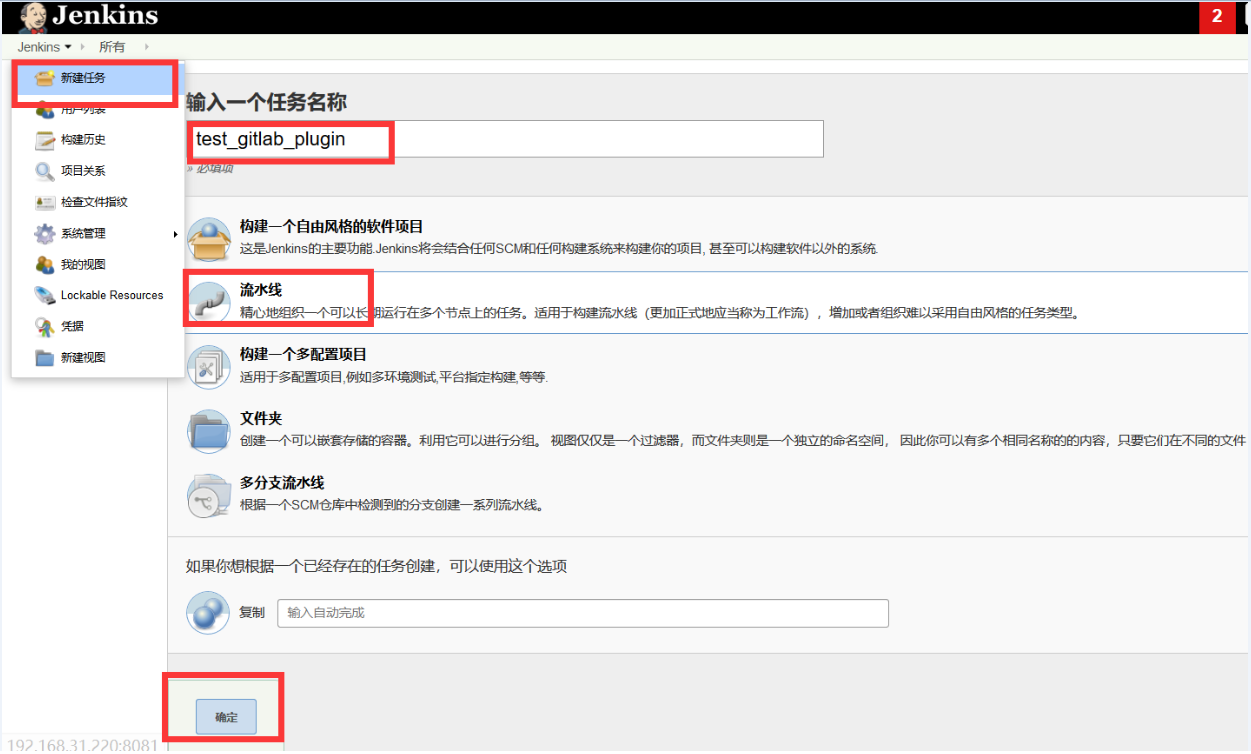Select the 文件夹 option title
This screenshot has width=1251, height=754.
[261, 418]
